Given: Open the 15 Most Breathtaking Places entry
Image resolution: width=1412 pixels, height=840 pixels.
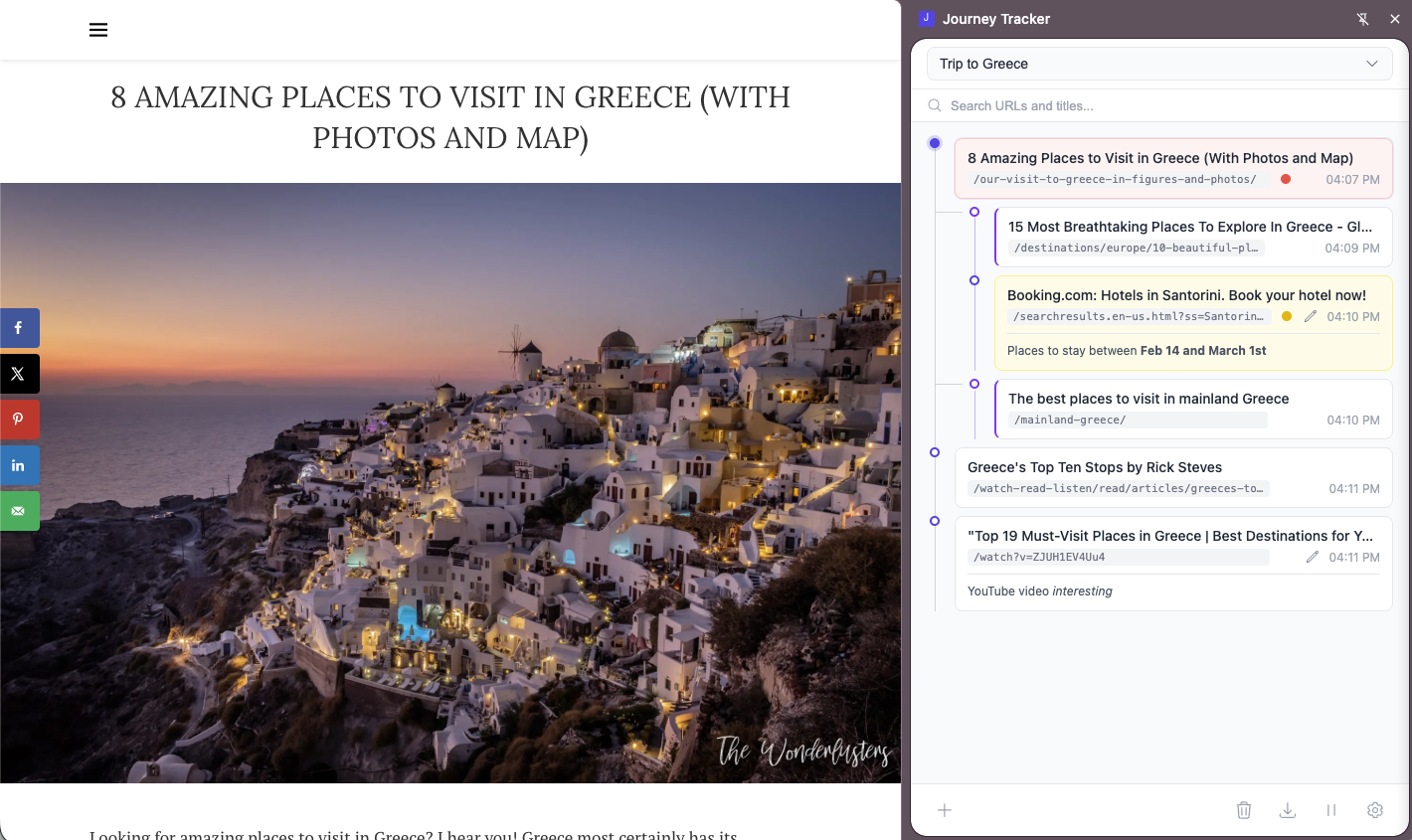Looking at the screenshot, I should click(x=1189, y=227).
